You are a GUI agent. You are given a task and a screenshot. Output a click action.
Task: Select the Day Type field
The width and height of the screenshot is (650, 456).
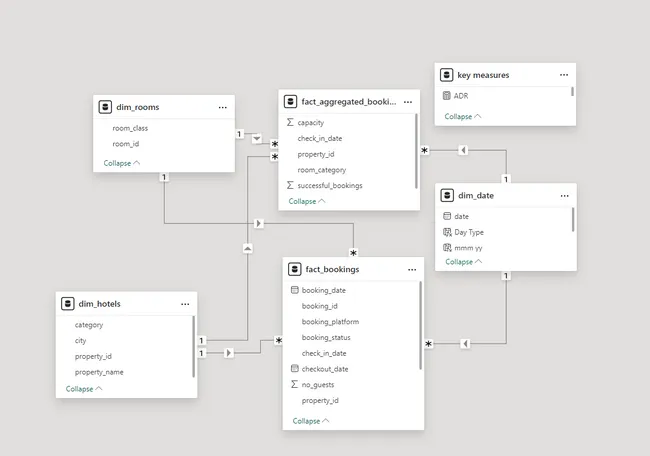[469, 232]
